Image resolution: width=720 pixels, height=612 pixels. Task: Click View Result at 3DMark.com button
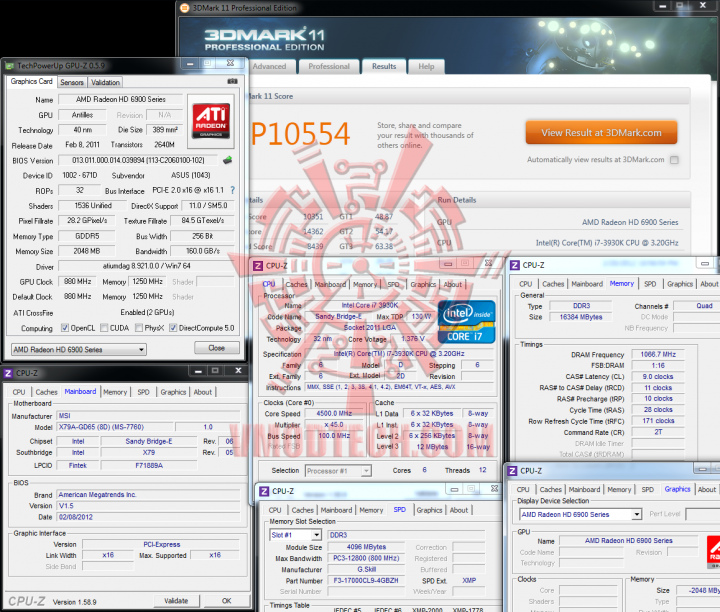(x=601, y=133)
